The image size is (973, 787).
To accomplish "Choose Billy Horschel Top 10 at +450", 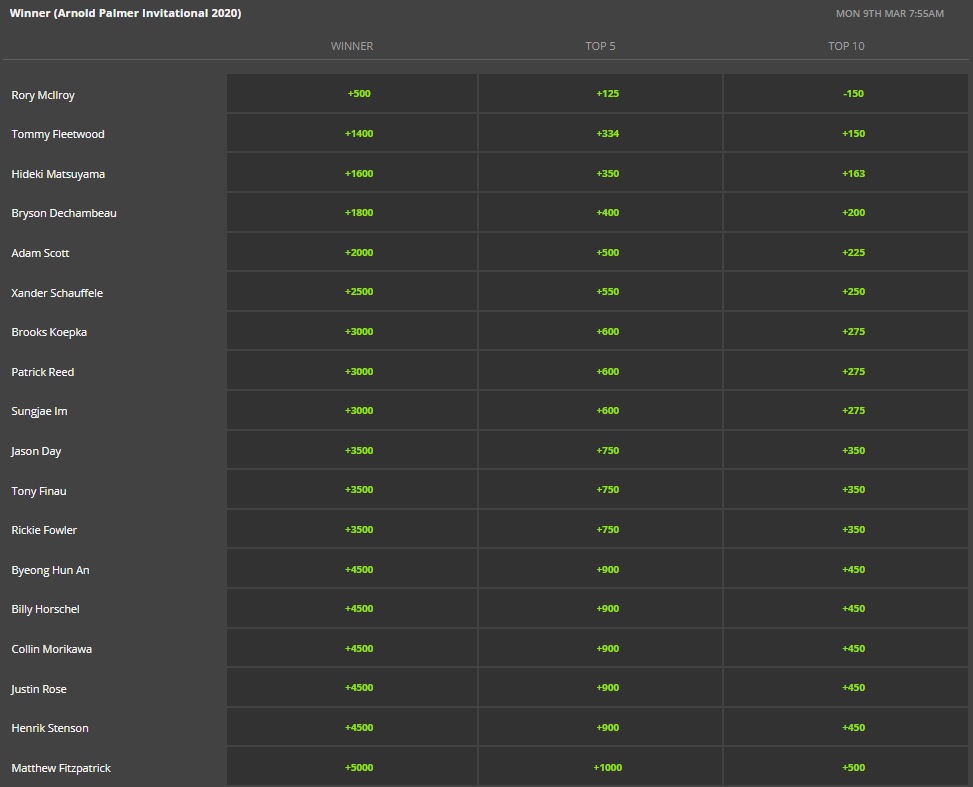I will [x=845, y=608].
